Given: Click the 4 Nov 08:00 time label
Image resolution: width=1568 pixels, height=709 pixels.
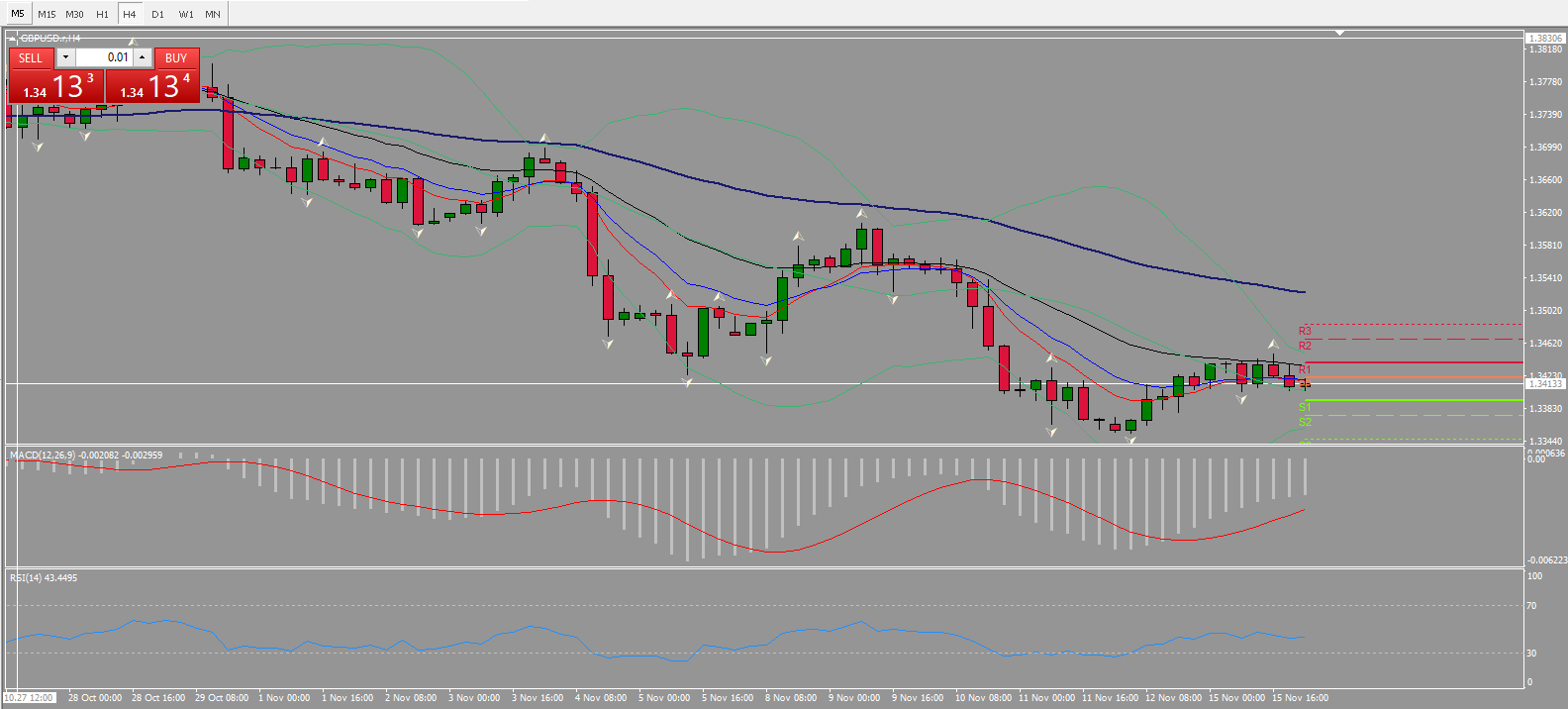Looking at the screenshot, I should pyautogui.click(x=601, y=698).
